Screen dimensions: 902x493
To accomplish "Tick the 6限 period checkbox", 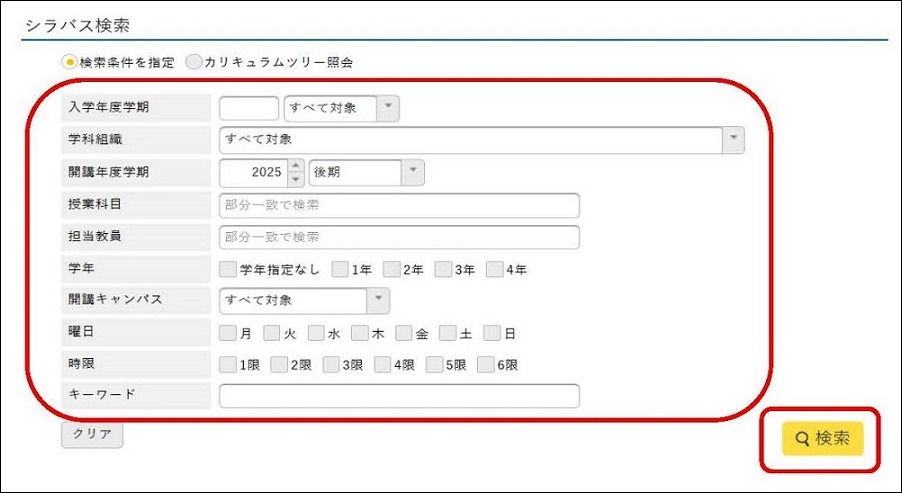I will point(486,365).
